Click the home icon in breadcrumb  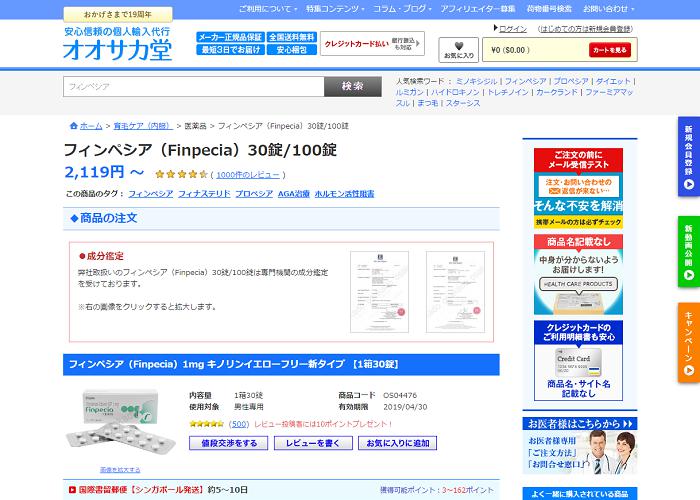(74, 126)
